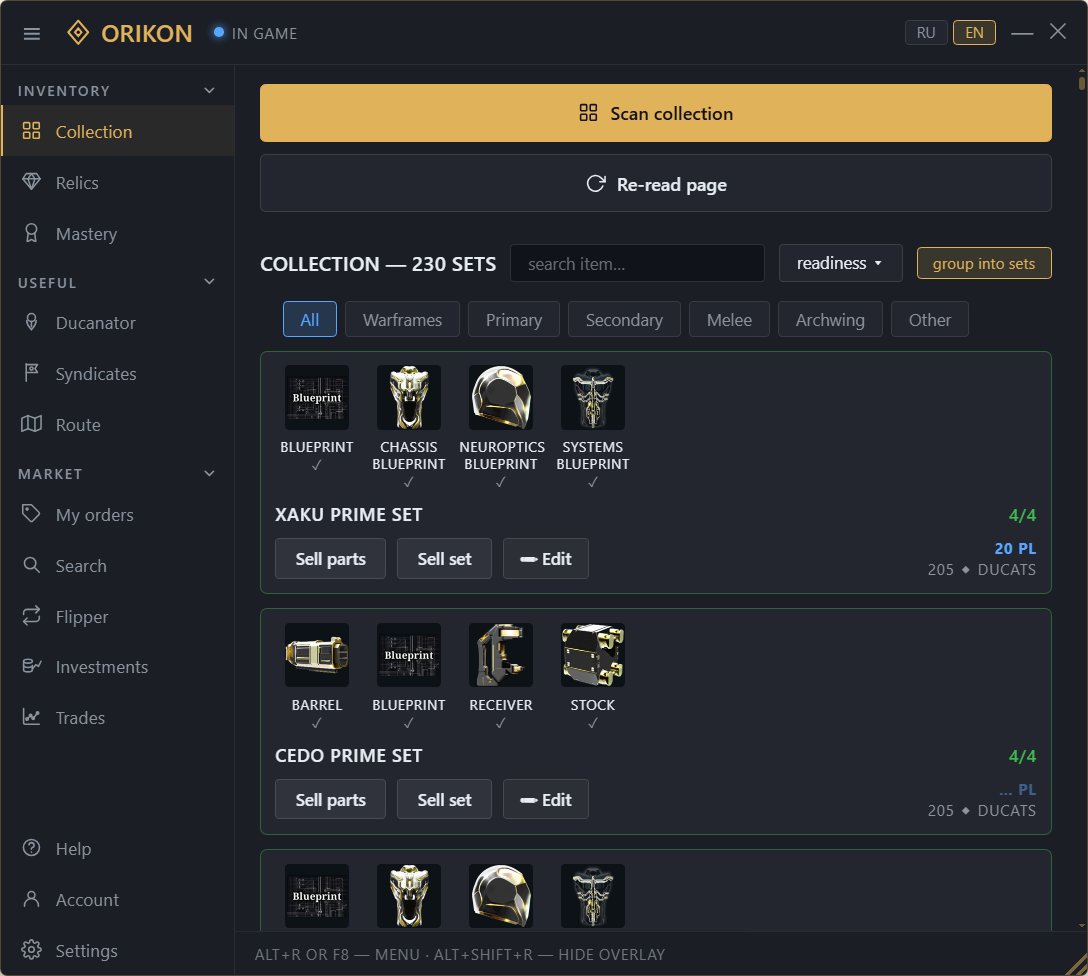Click the vertical scrollbar thumb
Viewport: 1088px width, 976px height.
coord(1082,83)
